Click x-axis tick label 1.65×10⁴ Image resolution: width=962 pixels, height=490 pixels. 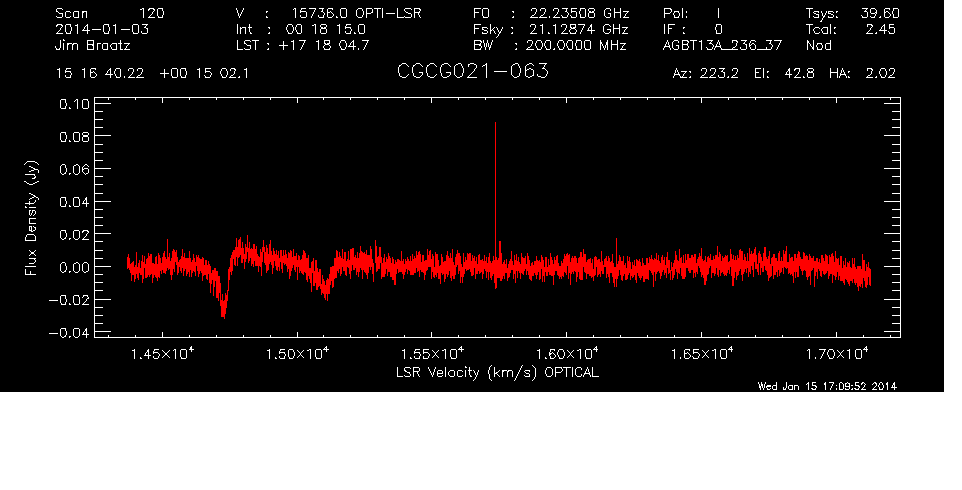coord(702,354)
